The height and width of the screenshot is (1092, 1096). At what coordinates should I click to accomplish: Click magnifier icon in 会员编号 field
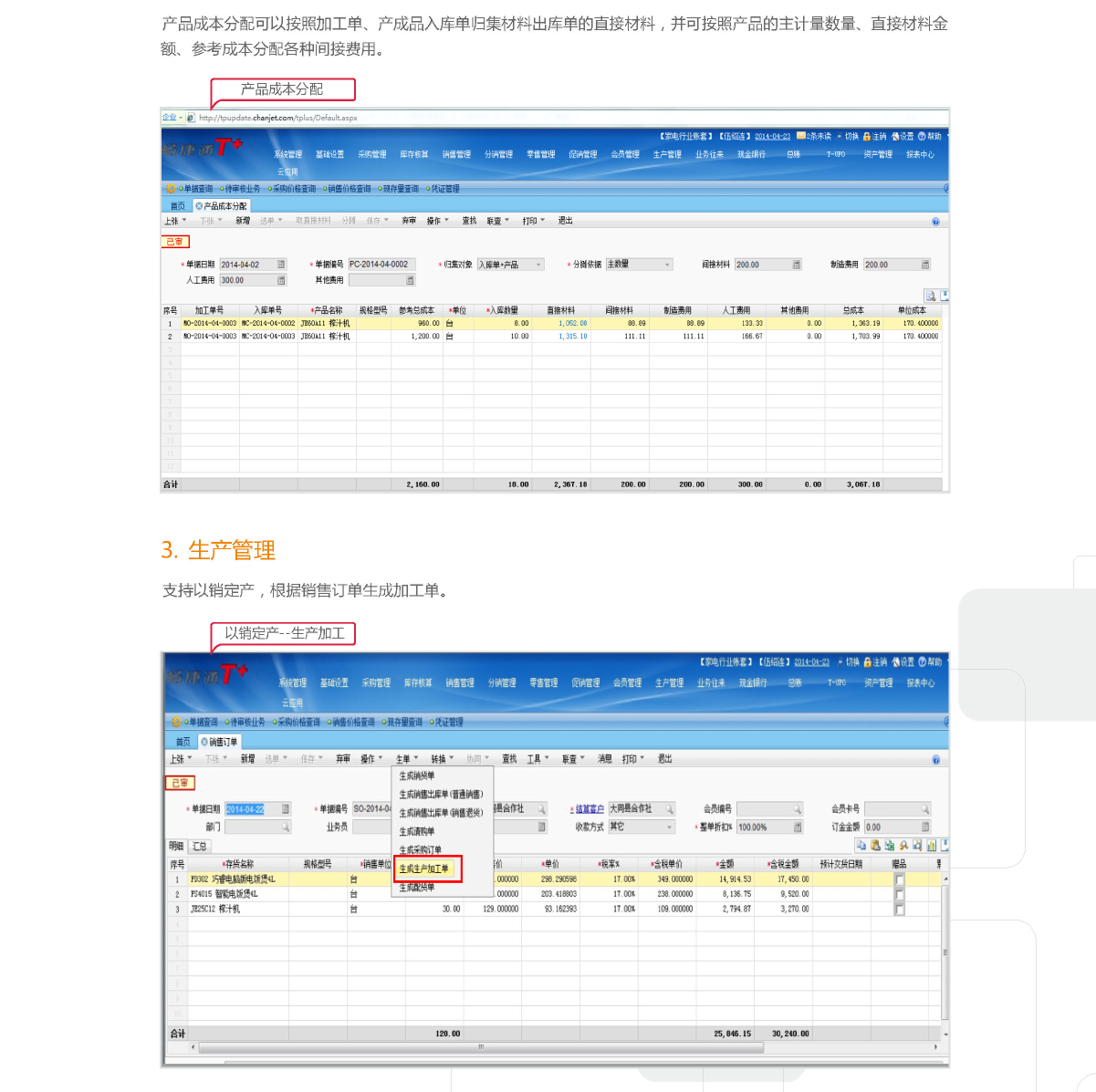click(797, 809)
